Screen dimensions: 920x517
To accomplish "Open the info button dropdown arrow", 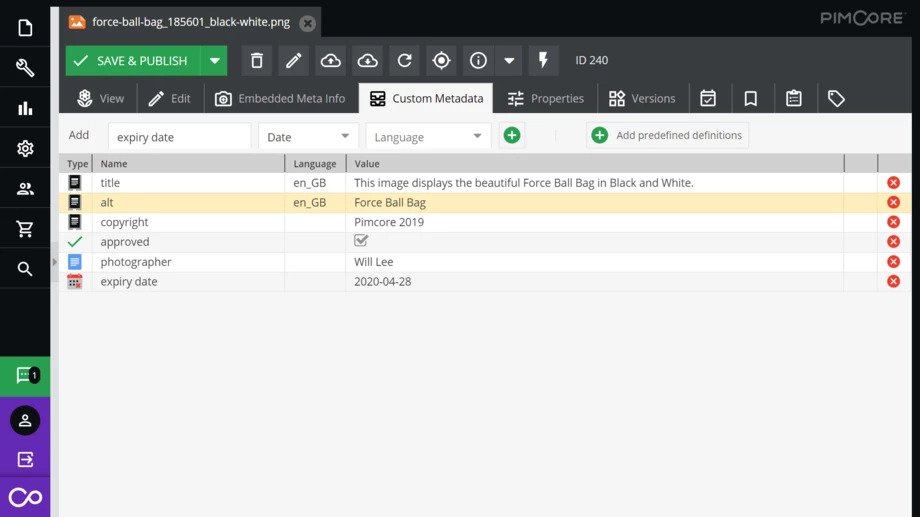I will click(509, 60).
